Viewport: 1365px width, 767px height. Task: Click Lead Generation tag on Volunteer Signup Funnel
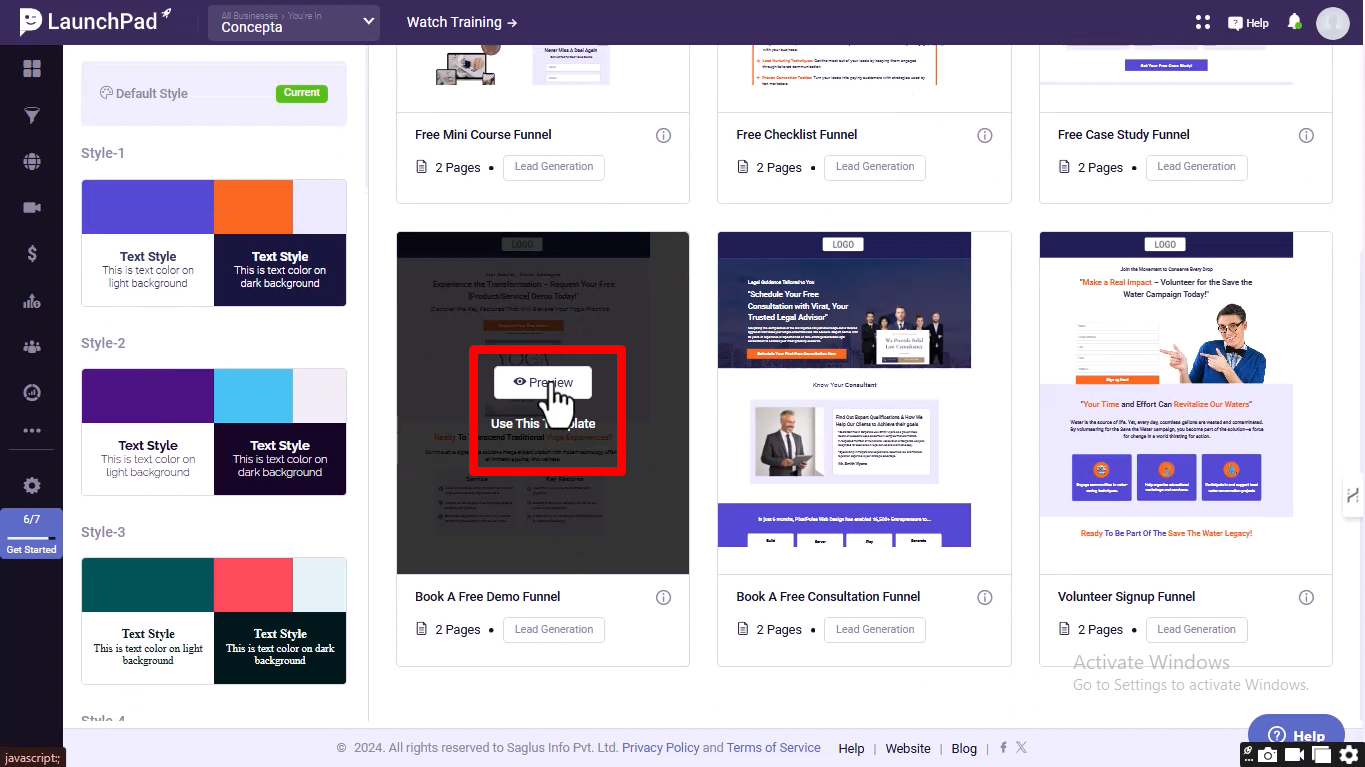(x=1197, y=630)
